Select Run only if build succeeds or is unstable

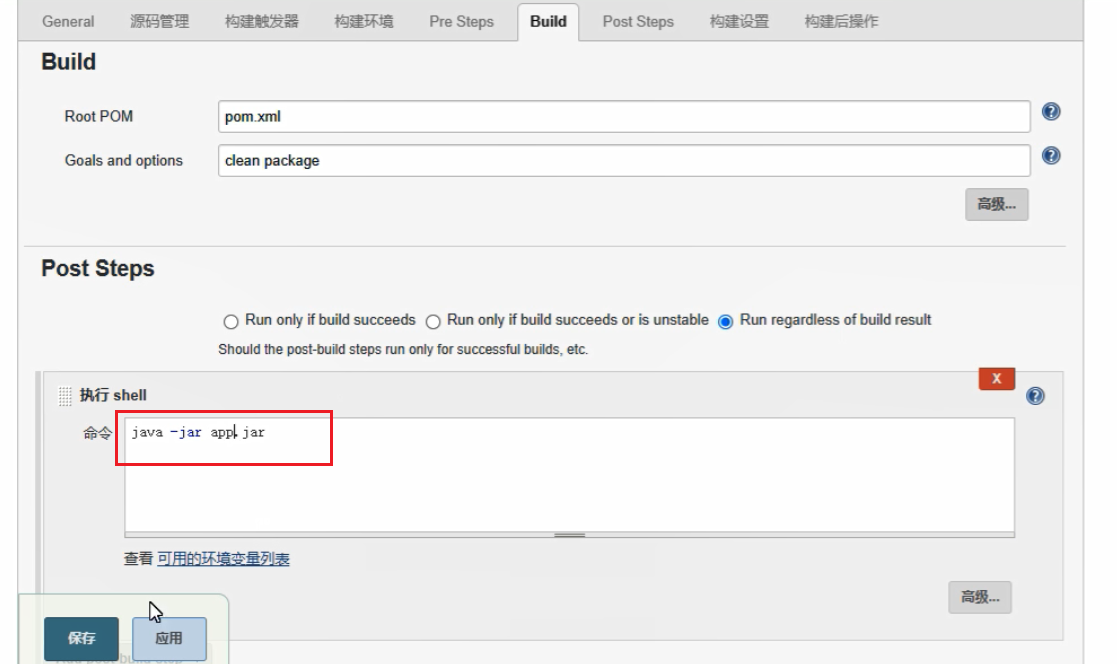click(x=432, y=322)
